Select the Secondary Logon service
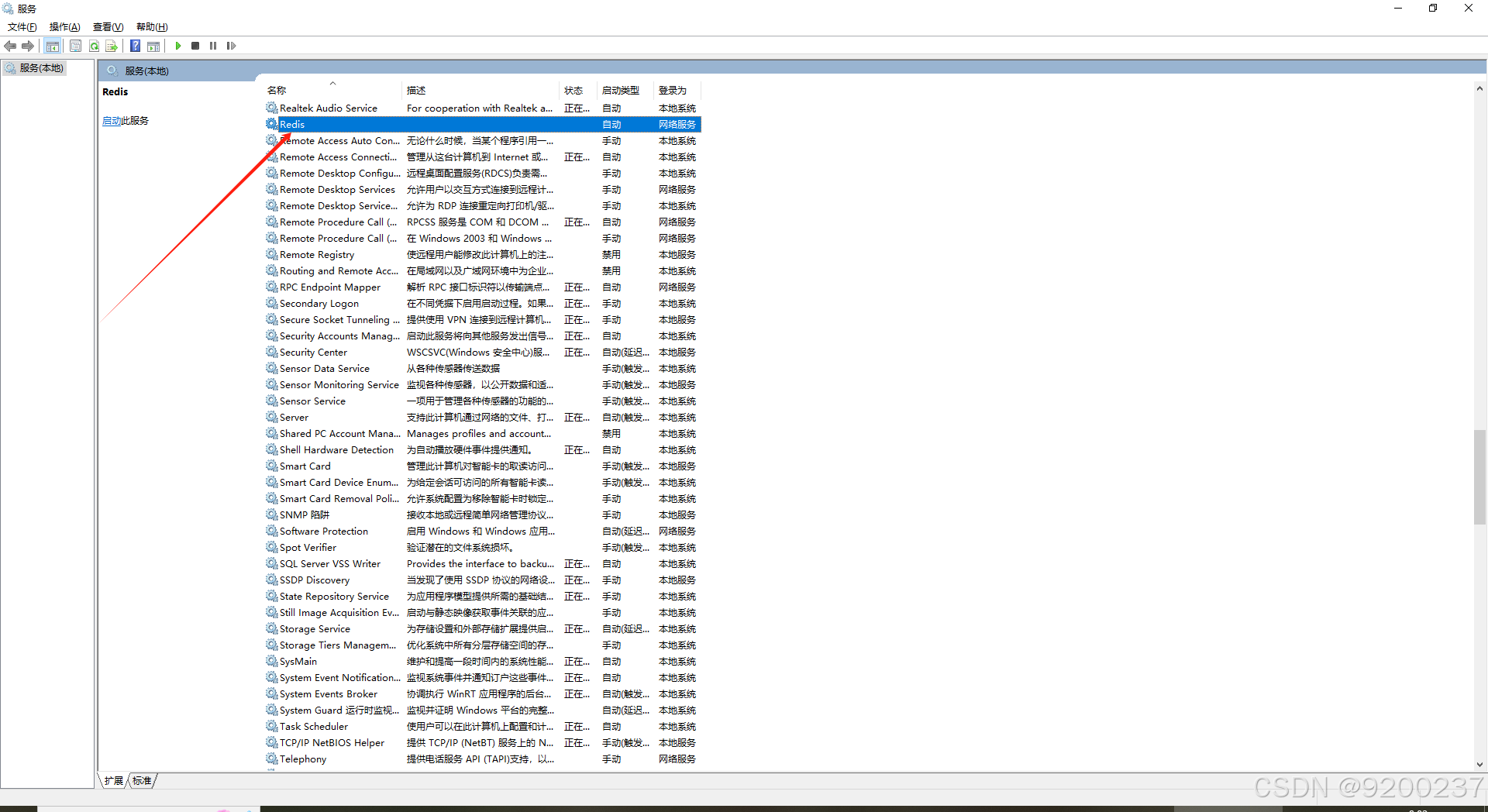Viewport: 1488px width, 812px height. pyautogui.click(x=482, y=303)
